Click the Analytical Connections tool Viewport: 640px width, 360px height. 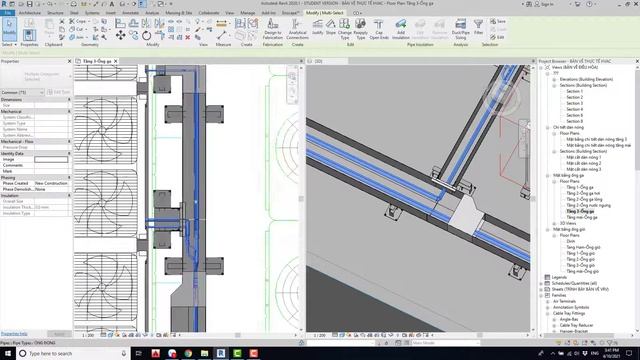point(297,29)
